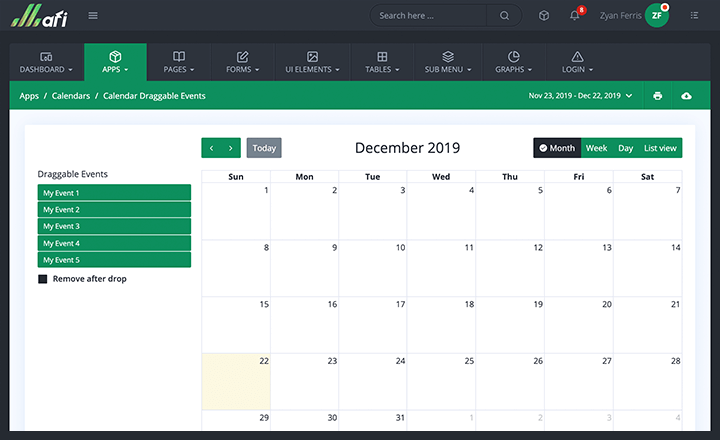Open the Tables menu
This screenshot has height=440, width=720.
(382, 62)
